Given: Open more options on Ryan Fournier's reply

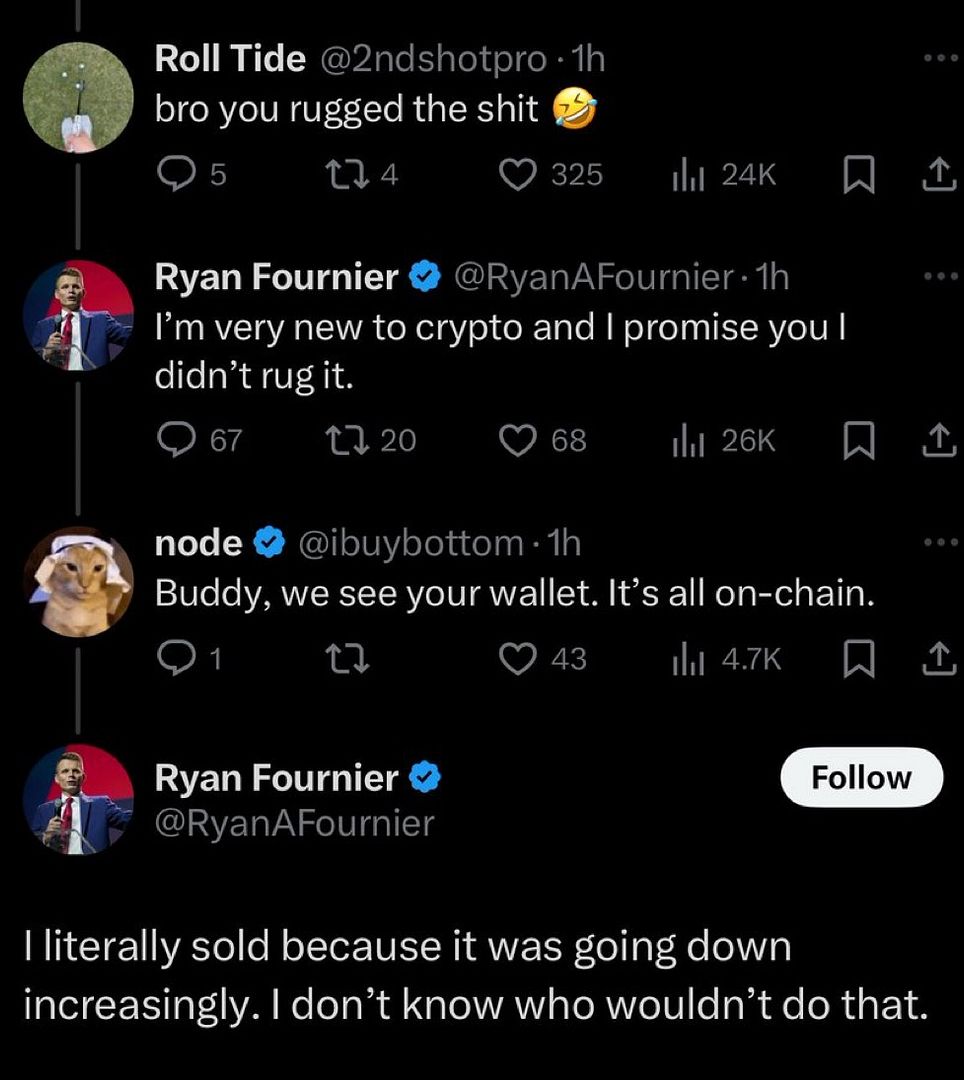Looking at the screenshot, I should pos(940,276).
